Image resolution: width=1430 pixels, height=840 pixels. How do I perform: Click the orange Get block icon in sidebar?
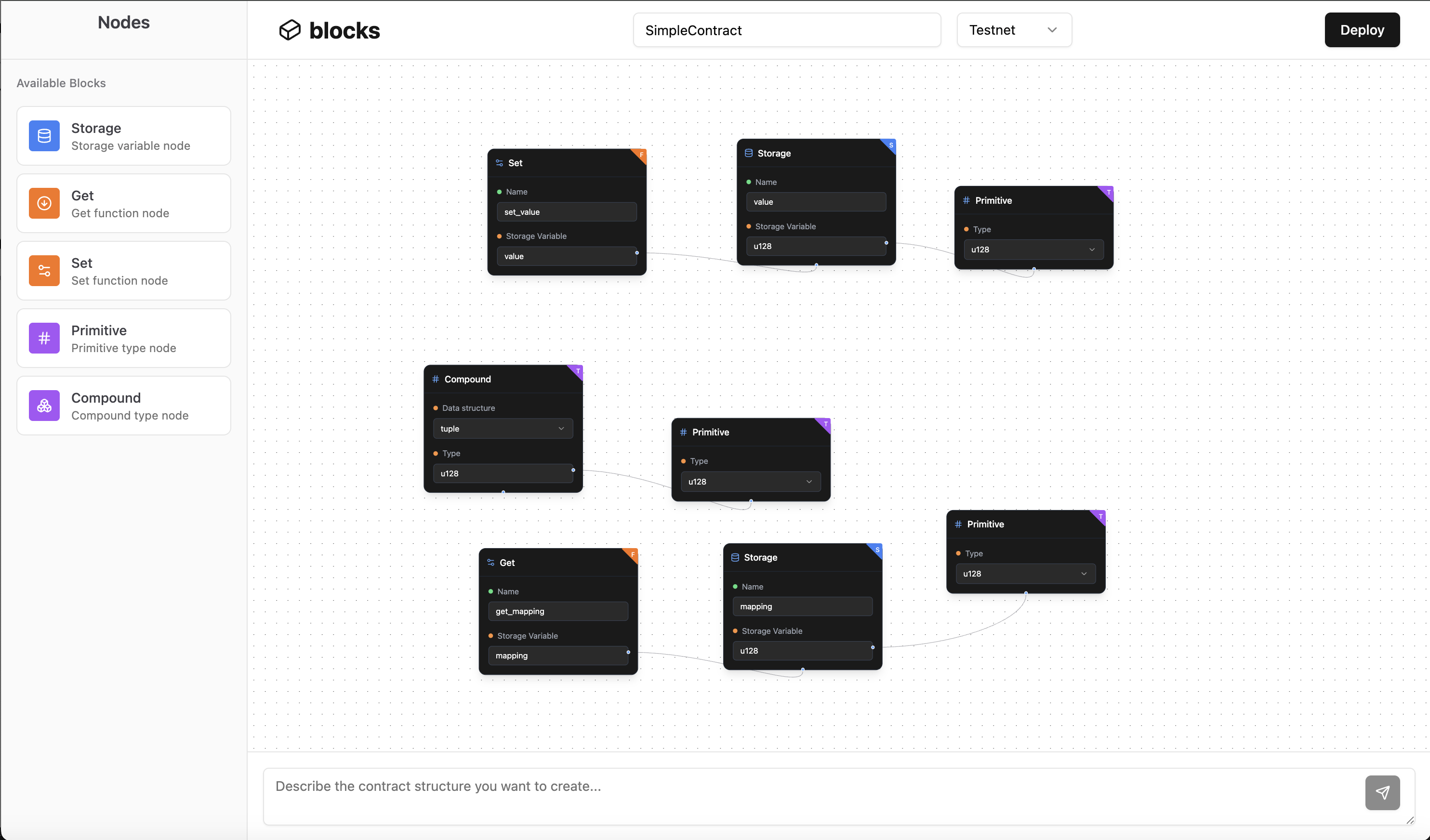(44, 204)
